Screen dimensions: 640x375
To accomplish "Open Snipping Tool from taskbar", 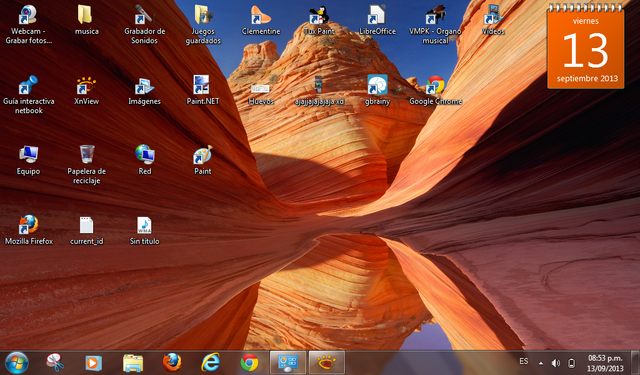I will pyautogui.click(x=55, y=362).
